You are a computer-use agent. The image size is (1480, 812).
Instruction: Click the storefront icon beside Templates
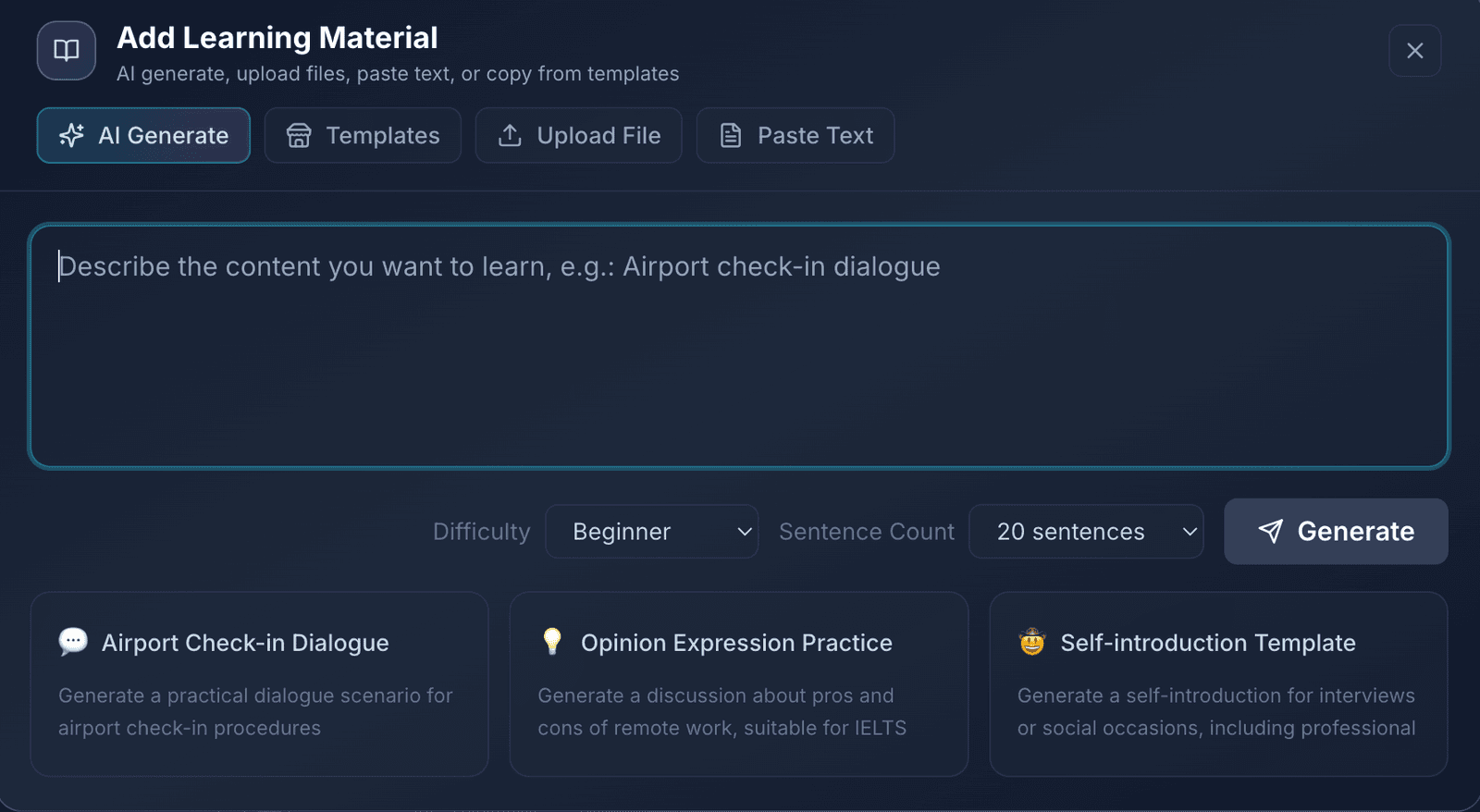299,135
